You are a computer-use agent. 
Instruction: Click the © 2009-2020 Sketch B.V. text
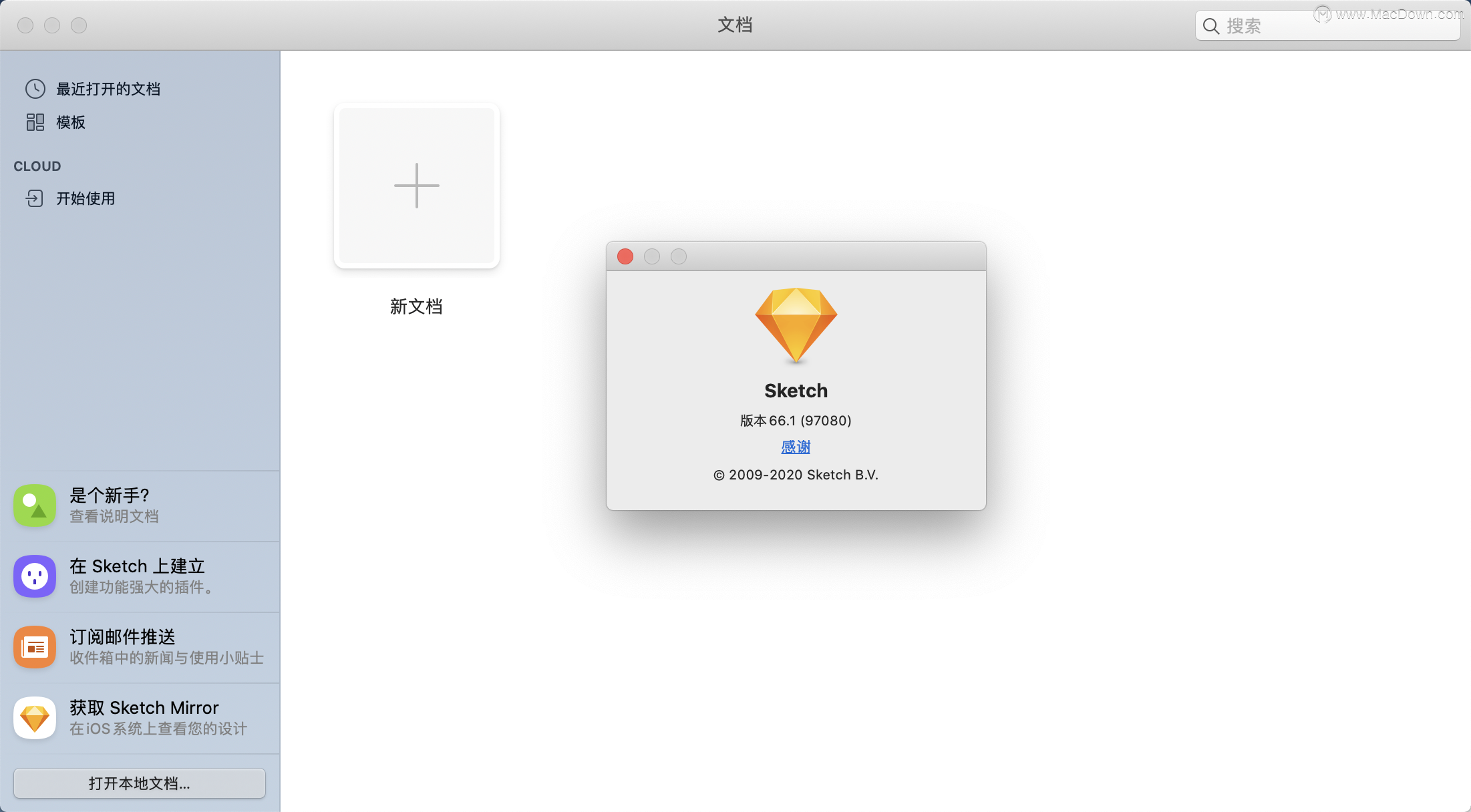click(x=796, y=475)
